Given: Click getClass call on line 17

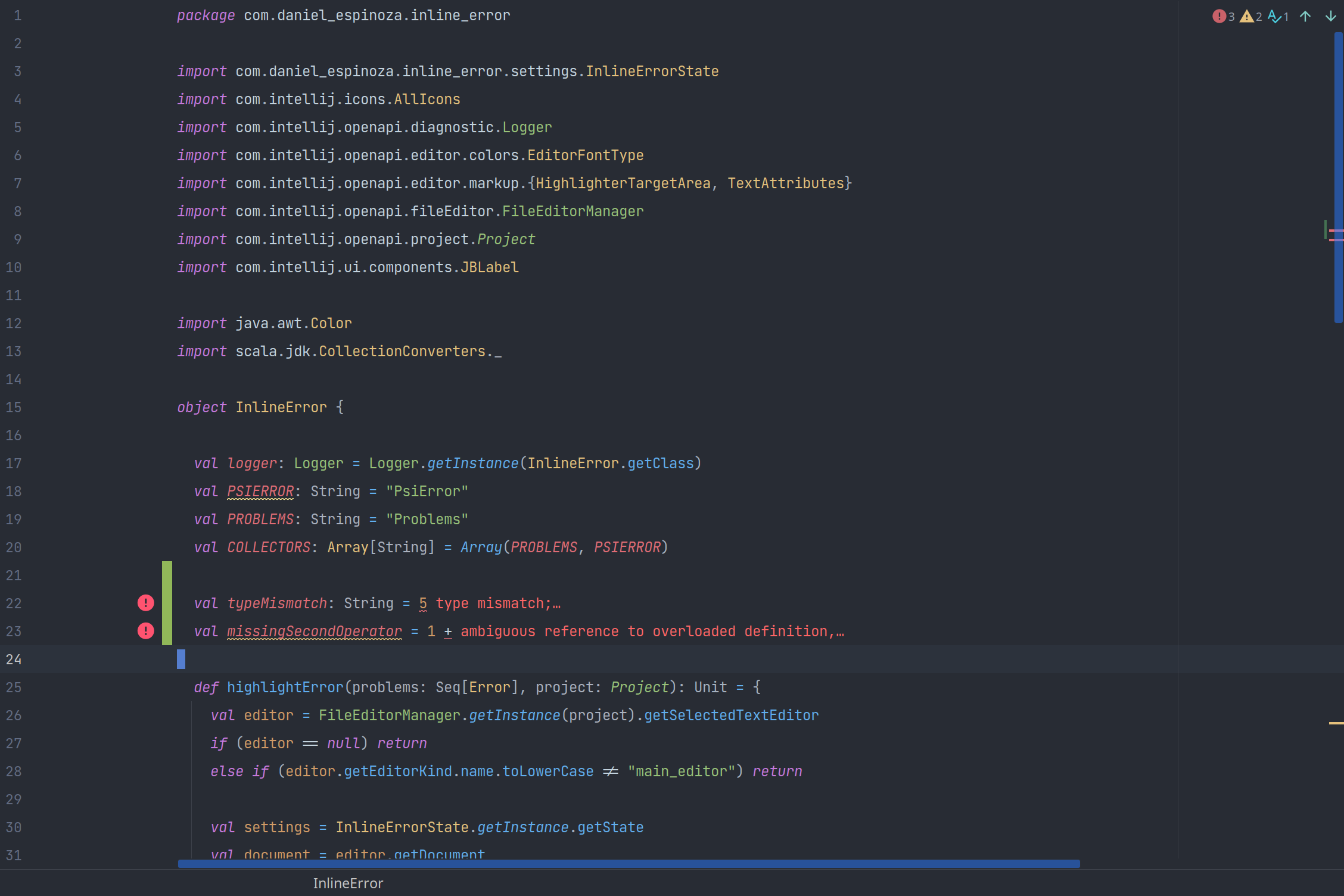Looking at the screenshot, I should tap(661, 463).
